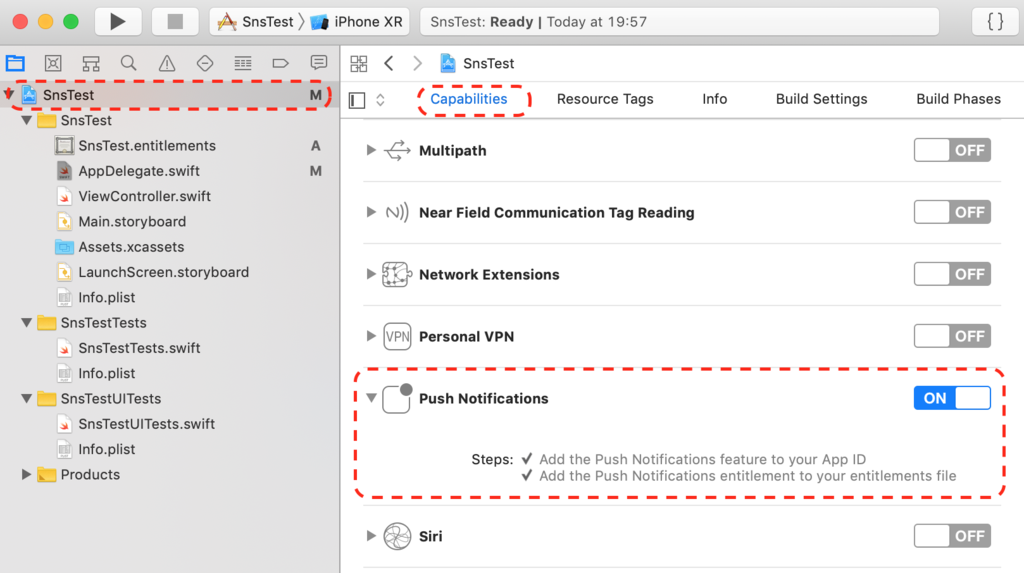Enable the Personal VPN switch
The height and width of the screenshot is (573, 1024).
coord(952,336)
